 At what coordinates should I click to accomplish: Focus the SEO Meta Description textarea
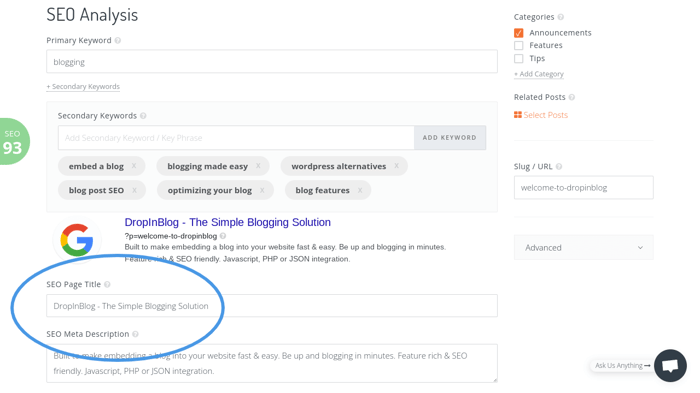click(x=272, y=363)
